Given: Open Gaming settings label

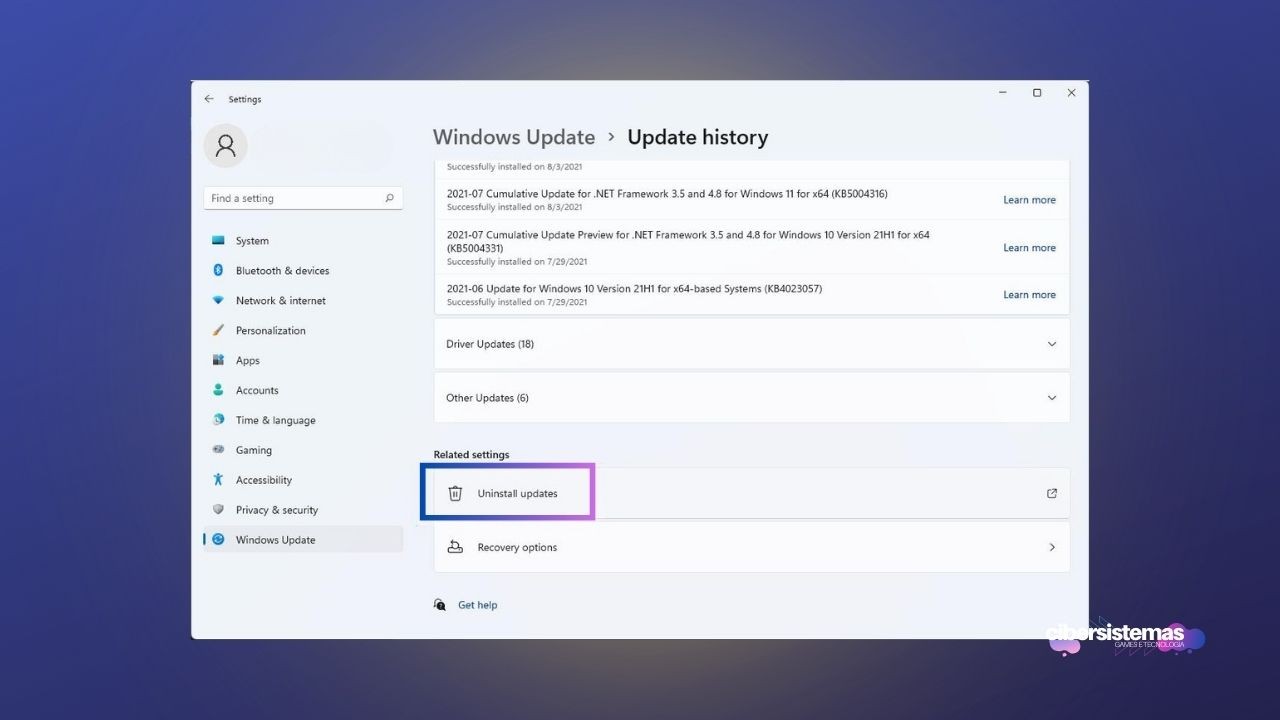Looking at the screenshot, I should [254, 451].
